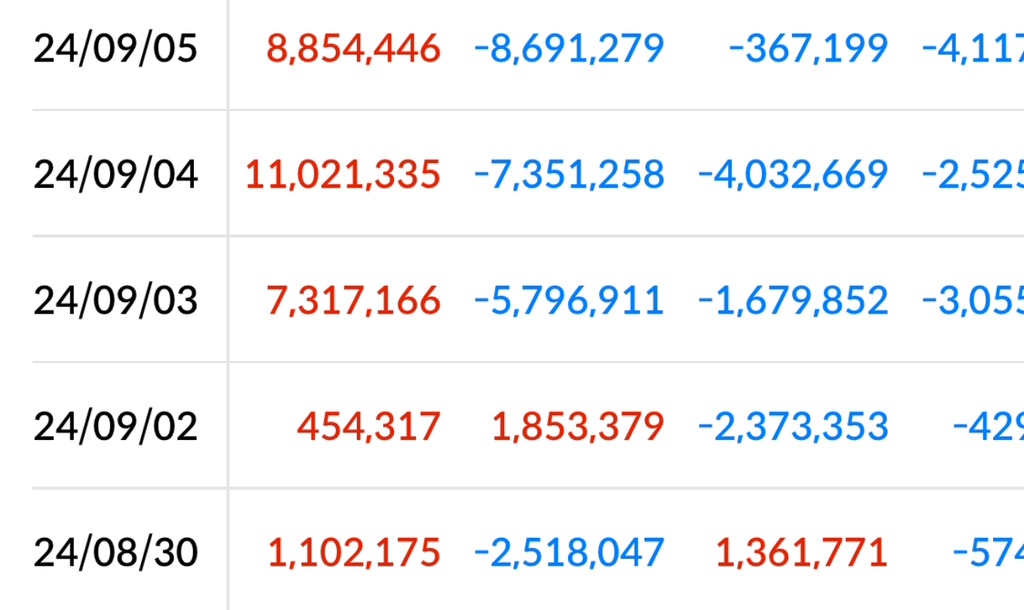
Task: Select the -7,351,258 cell
Action: (x=569, y=174)
